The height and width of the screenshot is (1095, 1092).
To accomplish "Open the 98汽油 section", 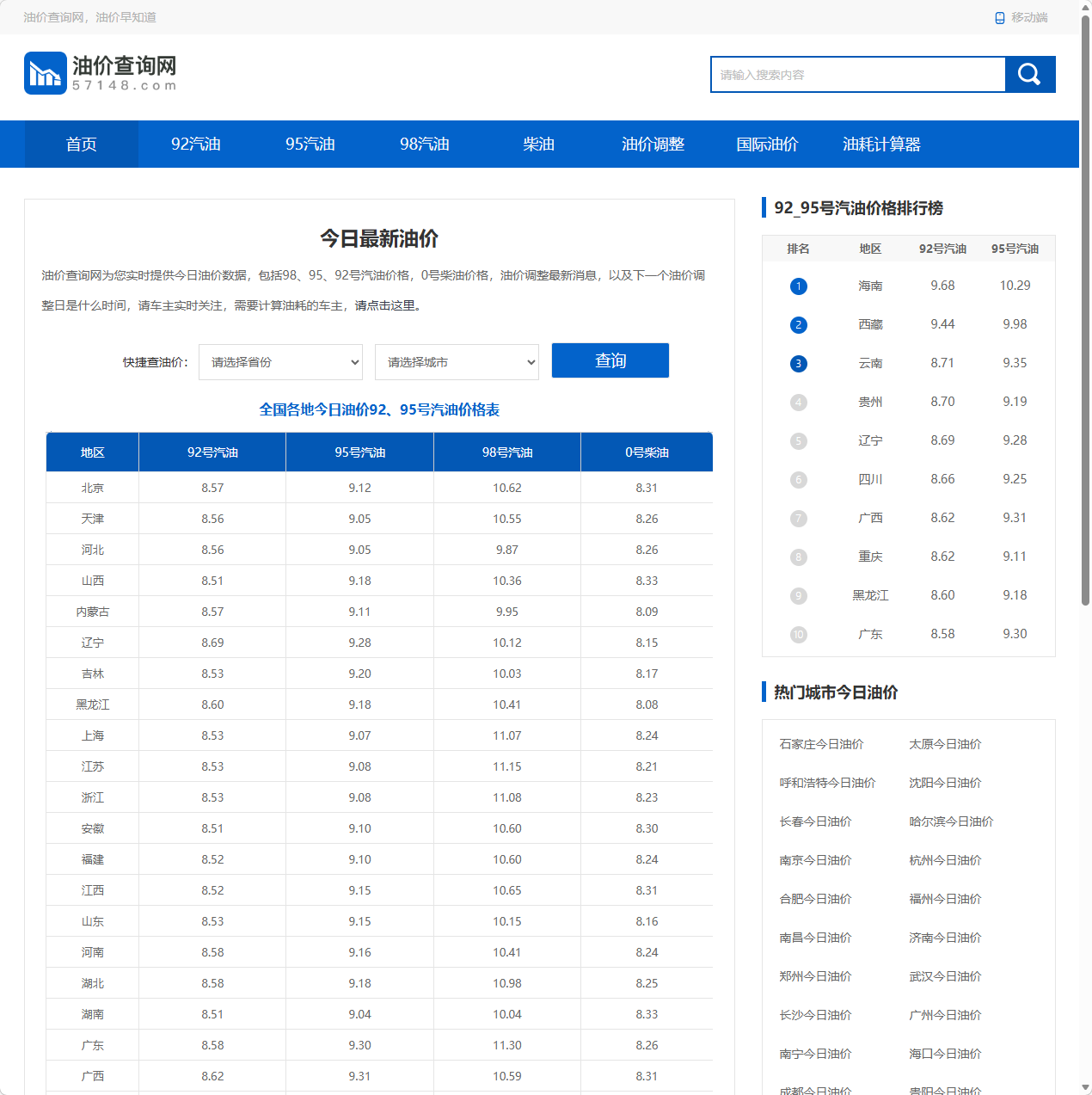I will click(425, 144).
